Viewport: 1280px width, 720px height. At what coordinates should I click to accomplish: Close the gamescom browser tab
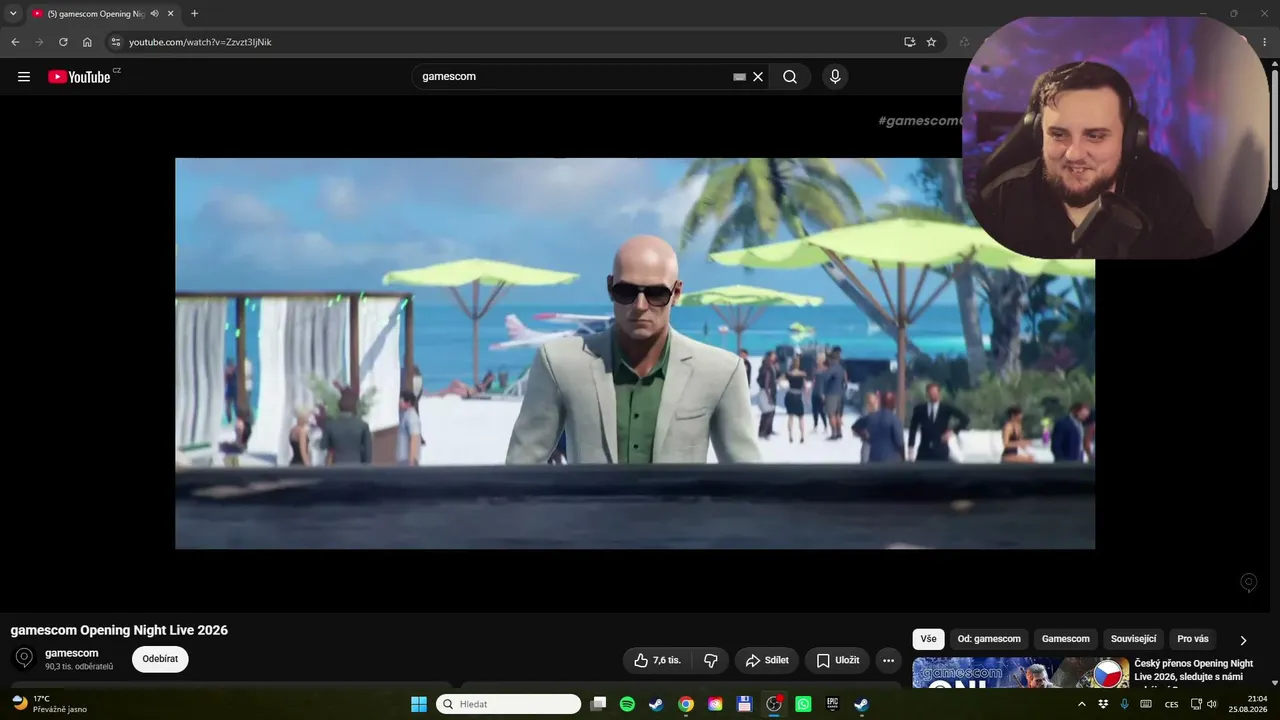coord(171,14)
